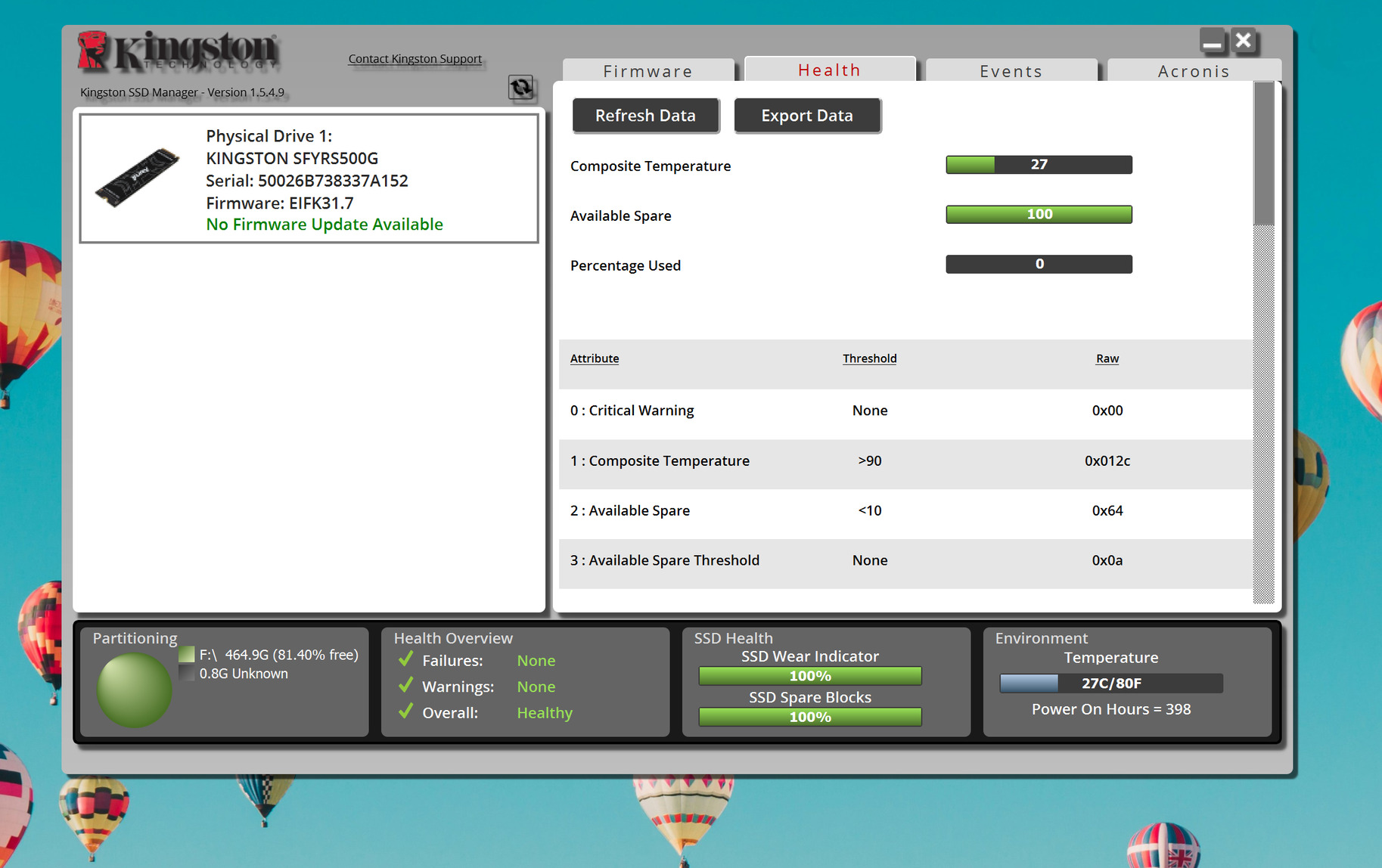Click the Overall Healthy status text
The width and height of the screenshot is (1382, 868).
point(545,713)
